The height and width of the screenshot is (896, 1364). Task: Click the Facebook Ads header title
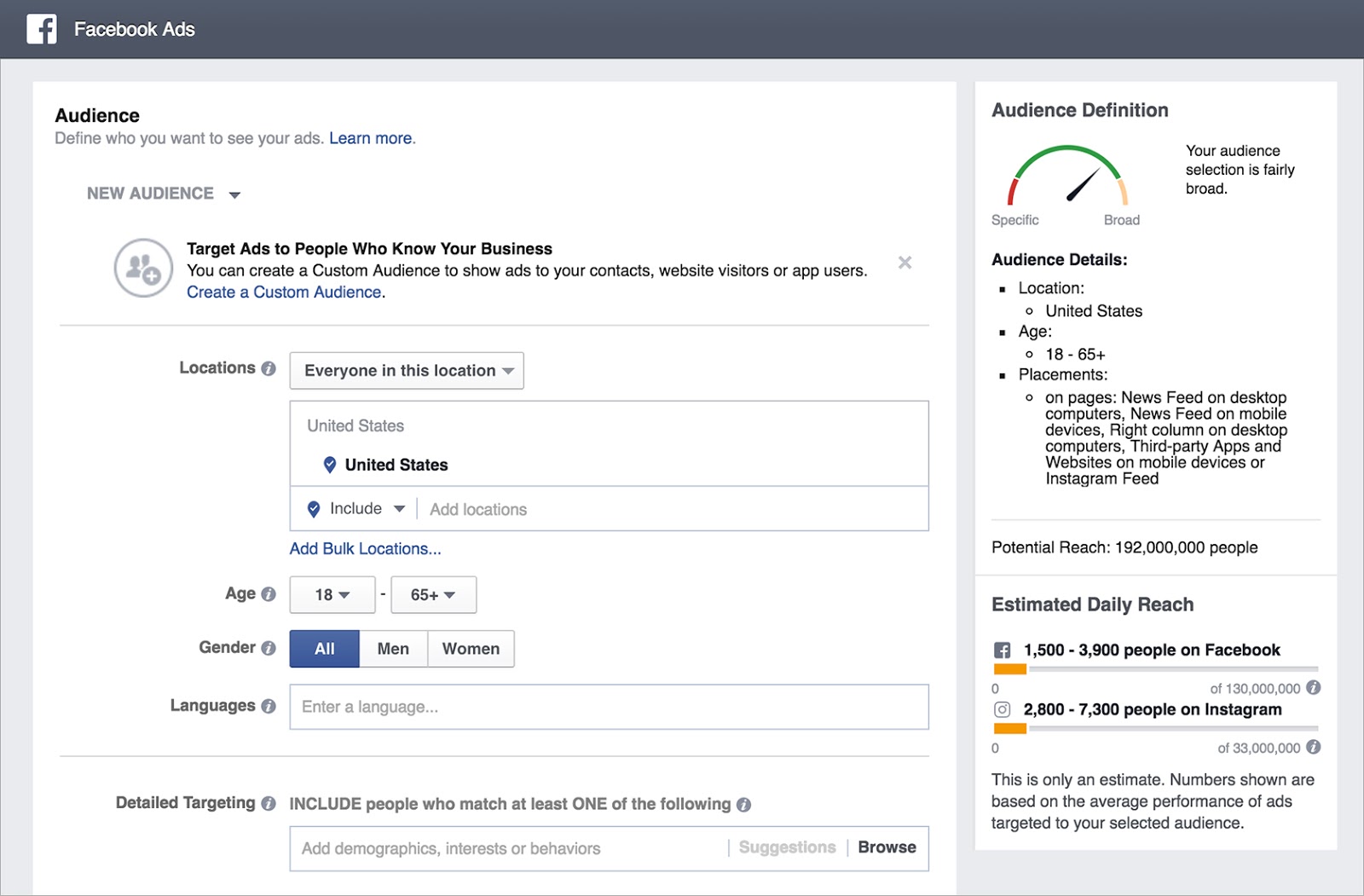[x=135, y=29]
